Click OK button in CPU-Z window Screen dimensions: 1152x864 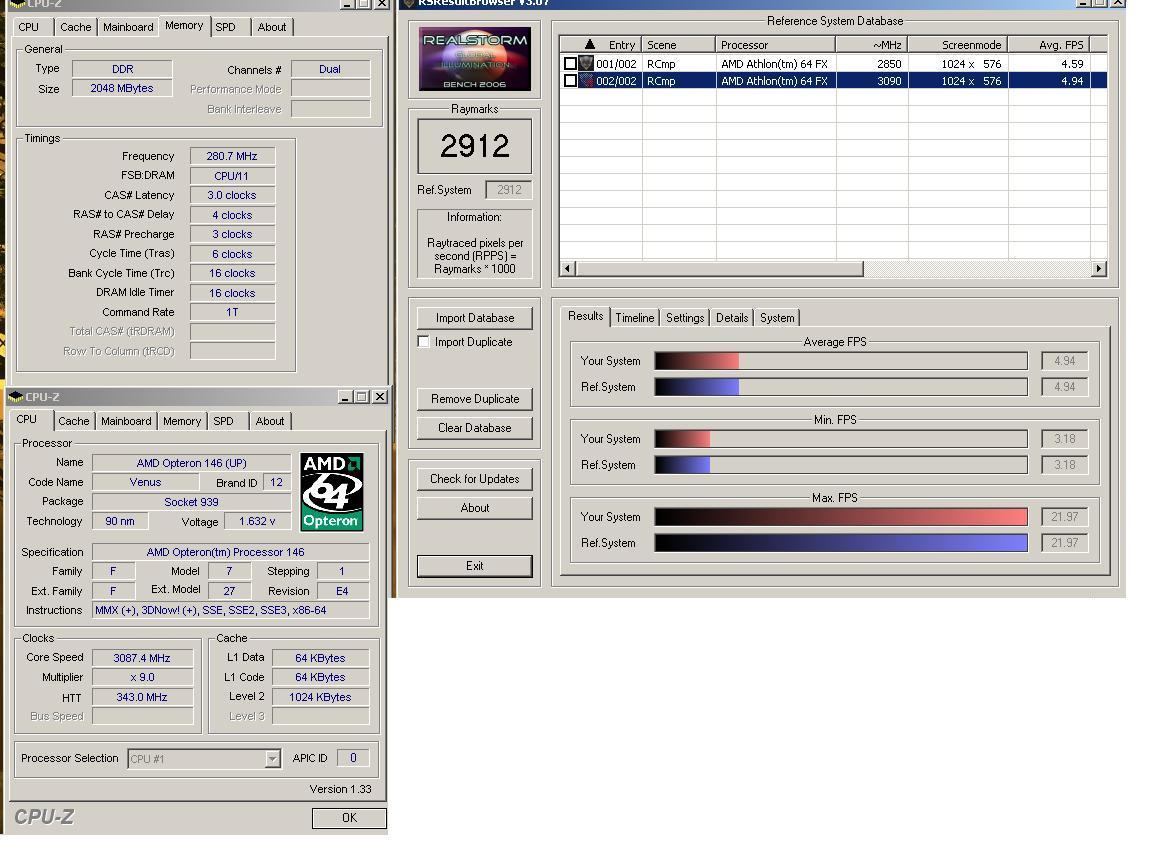349,818
